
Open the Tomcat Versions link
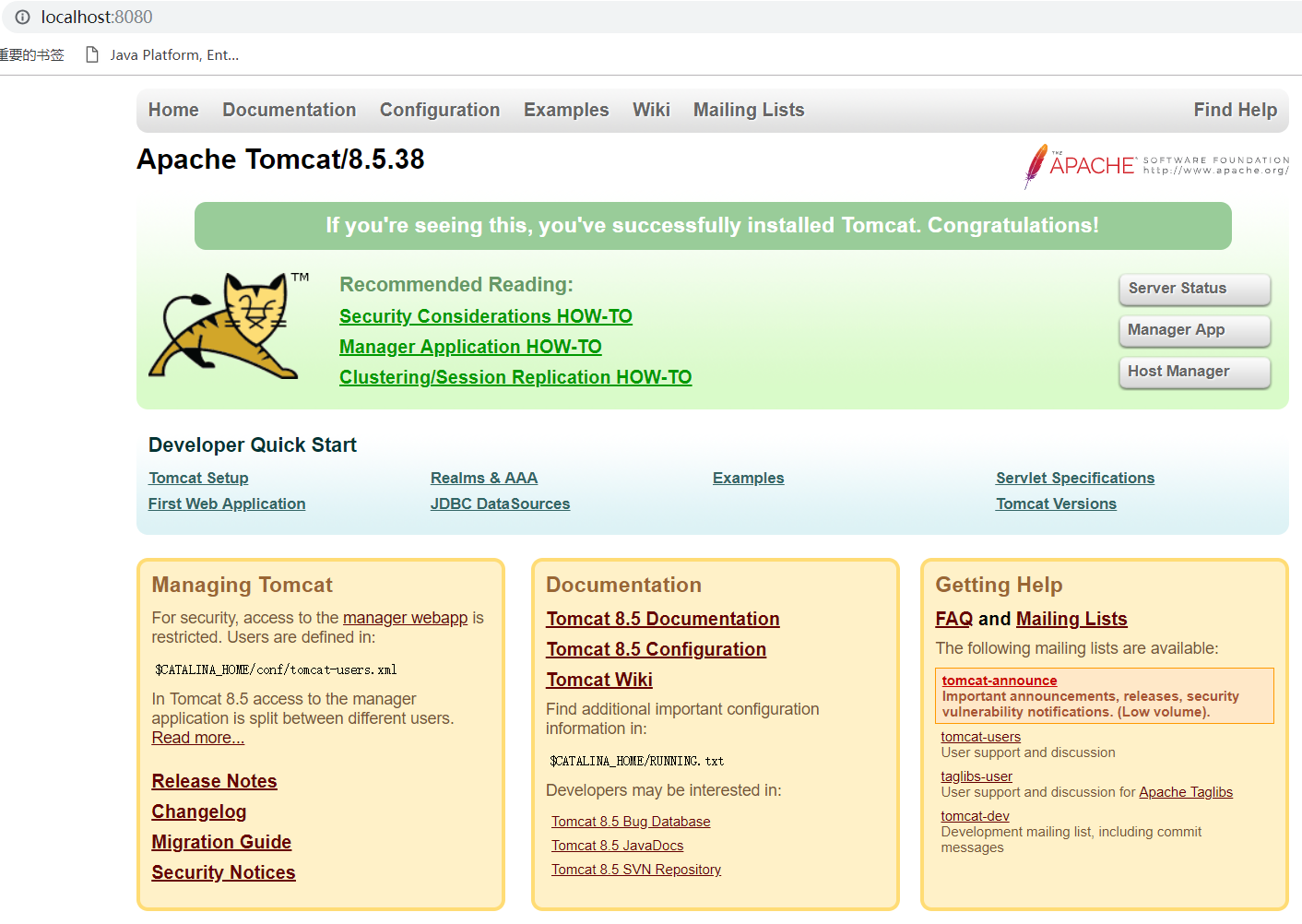tap(1056, 503)
